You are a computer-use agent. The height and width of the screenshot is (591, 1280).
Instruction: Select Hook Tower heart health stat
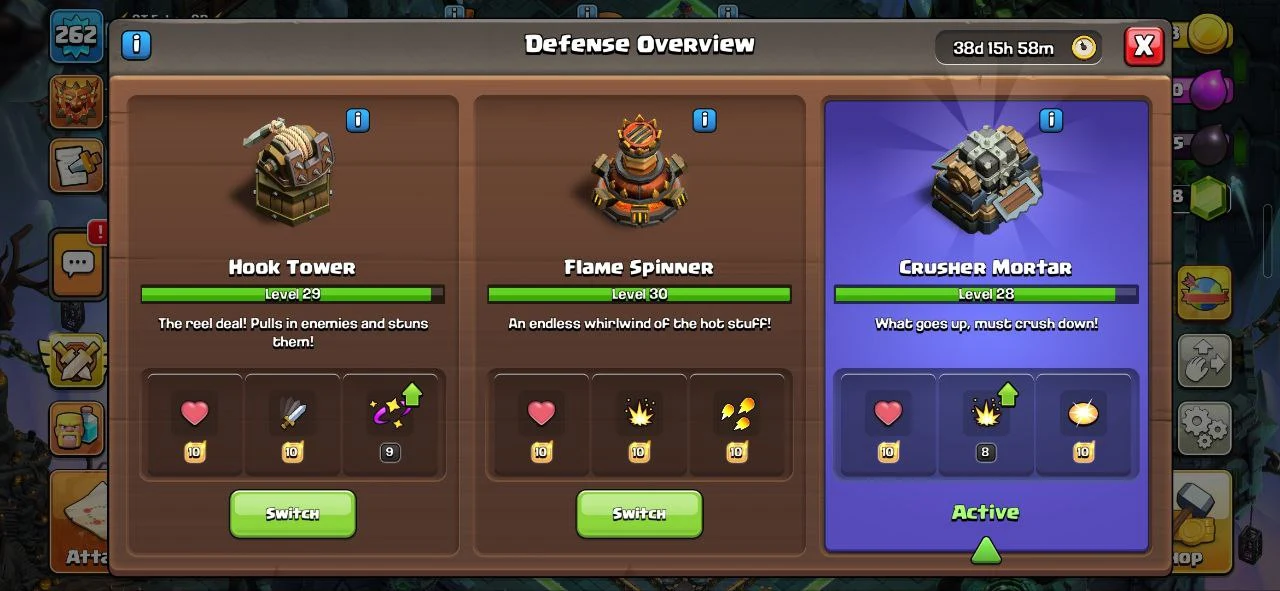[195, 424]
